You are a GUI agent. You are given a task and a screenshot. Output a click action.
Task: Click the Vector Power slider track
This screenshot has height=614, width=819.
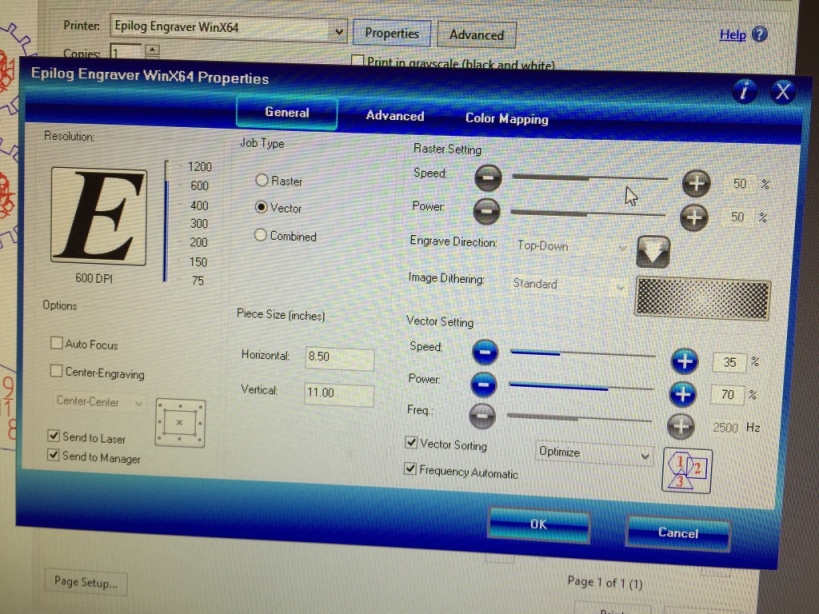581,387
